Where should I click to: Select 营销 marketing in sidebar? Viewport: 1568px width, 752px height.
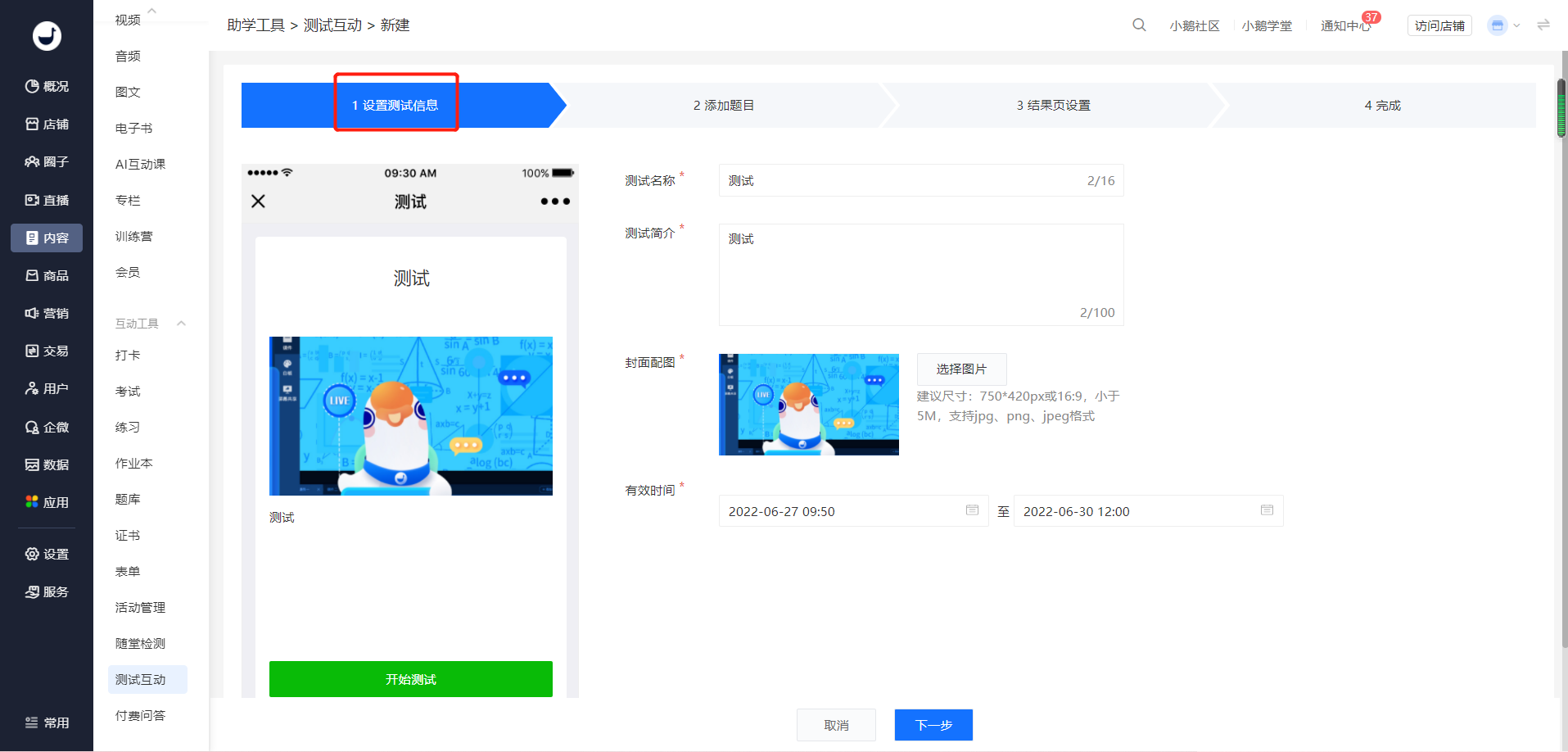[47, 313]
